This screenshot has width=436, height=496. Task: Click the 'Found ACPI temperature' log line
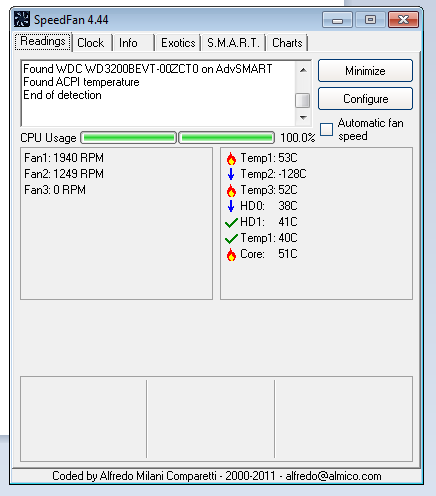pos(81,82)
